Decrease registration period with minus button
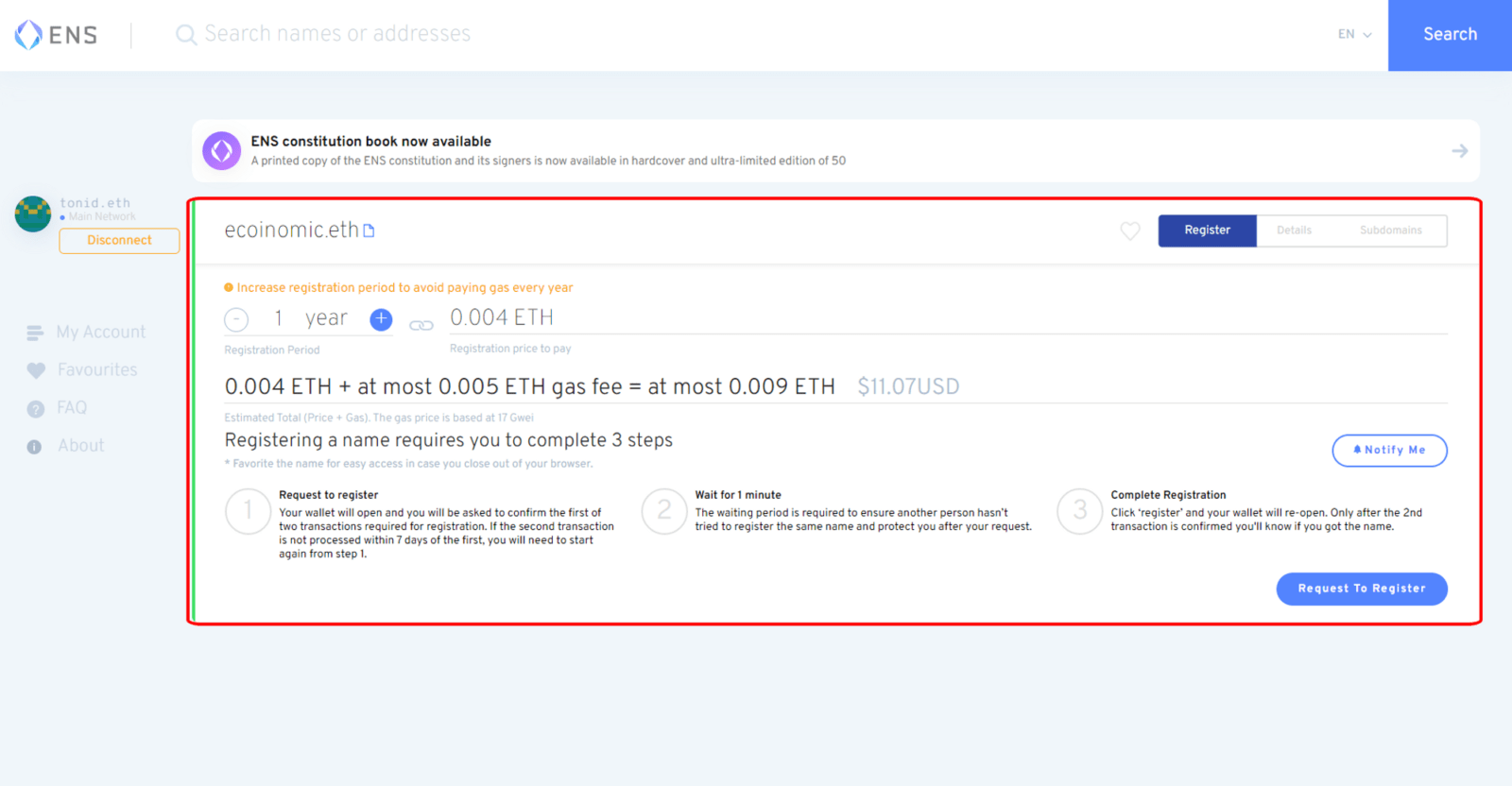This screenshot has width=1512, height=786. pos(236,320)
